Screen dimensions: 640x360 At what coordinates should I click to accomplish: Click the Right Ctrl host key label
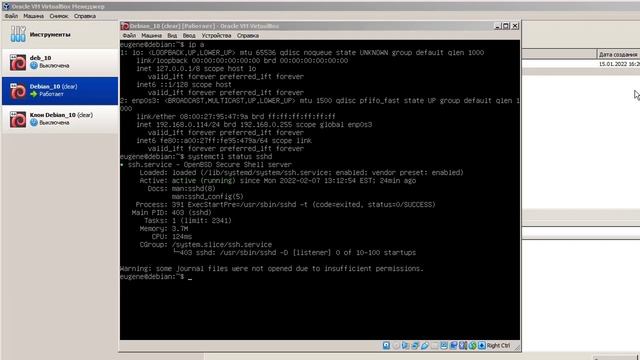(498, 345)
